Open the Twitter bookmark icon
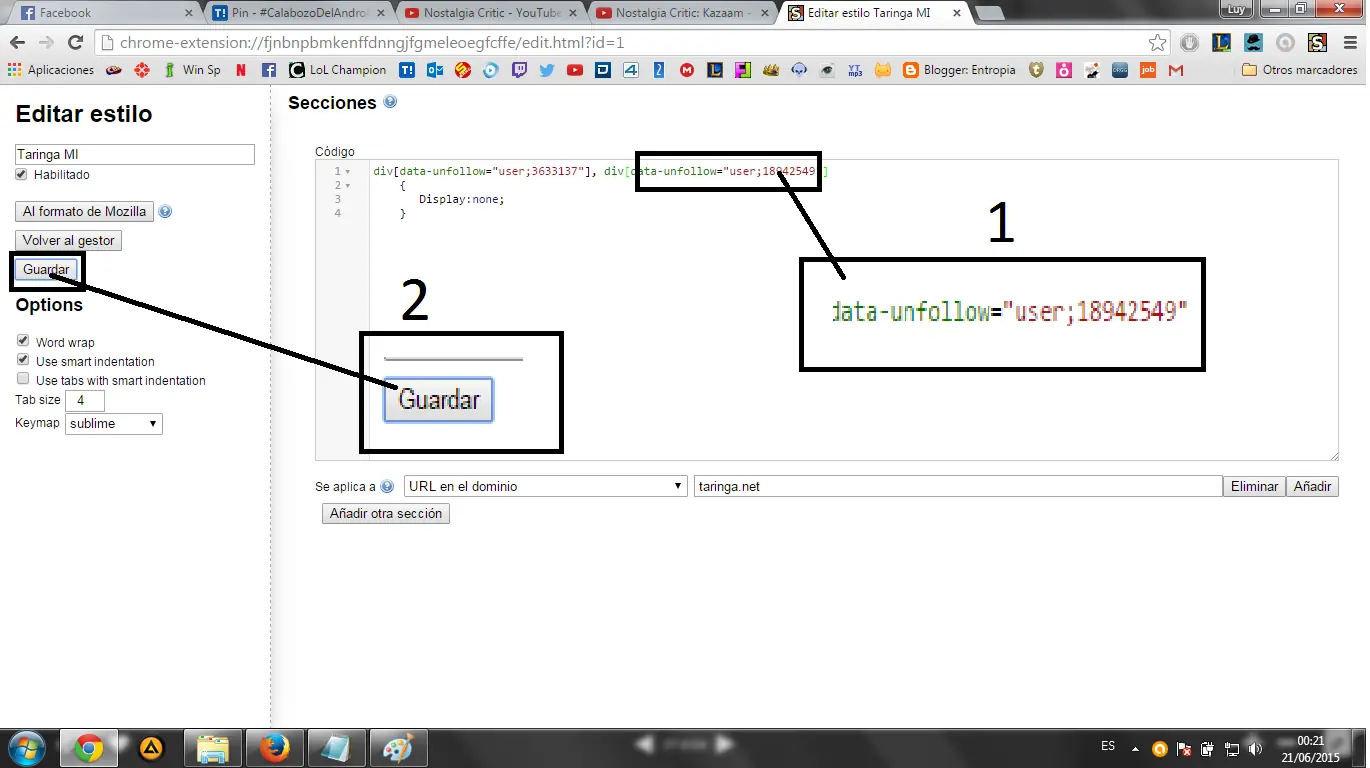Viewport: 1370px width, 768px height. pos(547,70)
